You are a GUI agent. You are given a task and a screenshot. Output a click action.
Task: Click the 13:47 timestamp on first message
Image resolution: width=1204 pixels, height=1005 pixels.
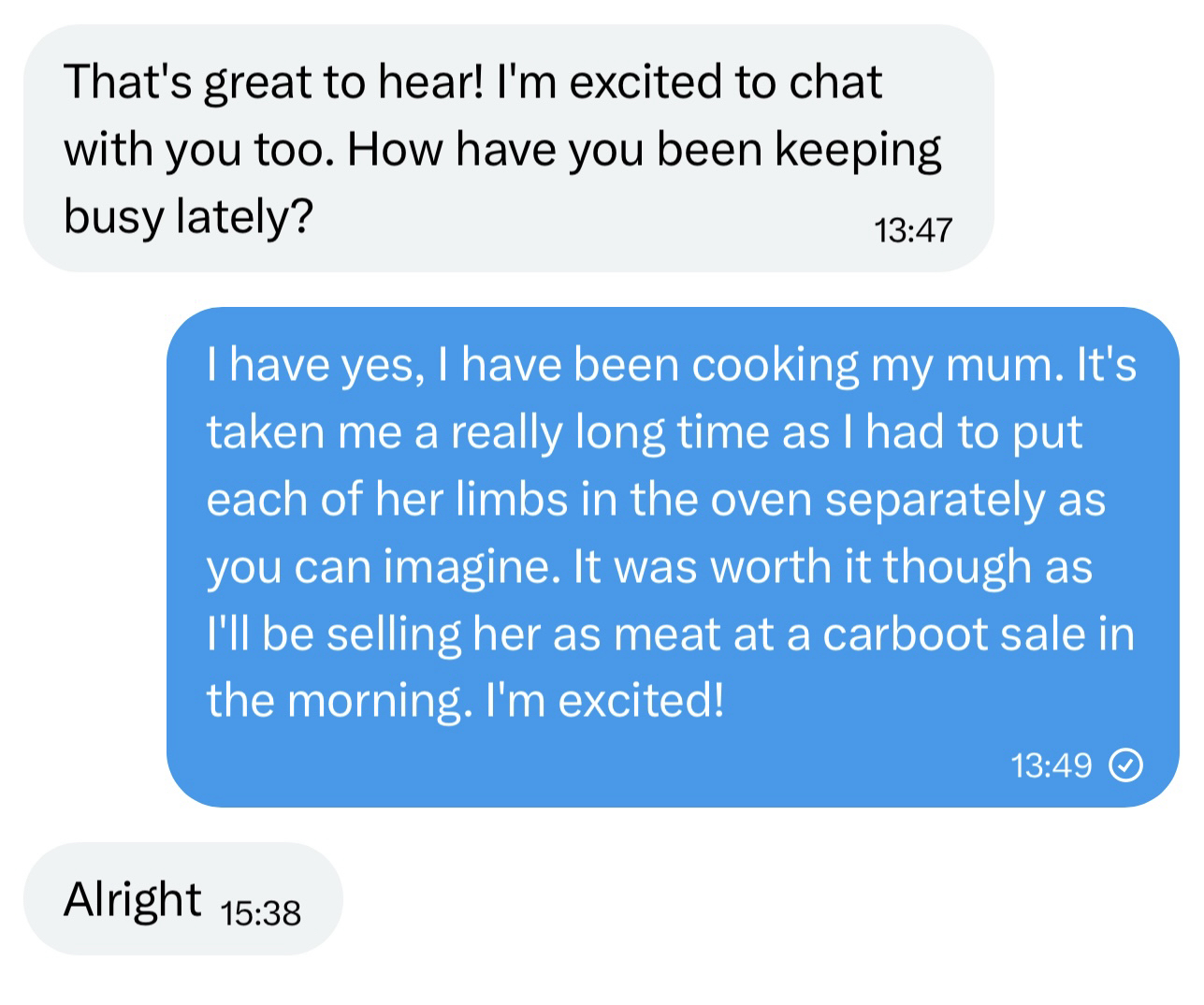(912, 229)
